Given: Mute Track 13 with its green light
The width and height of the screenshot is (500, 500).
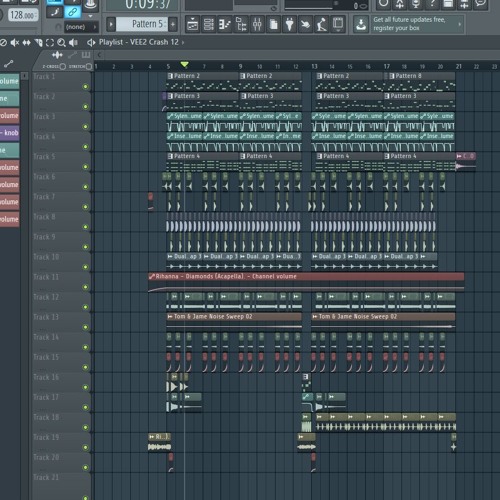Looking at the screenshot, I should [x=86, y=327].
